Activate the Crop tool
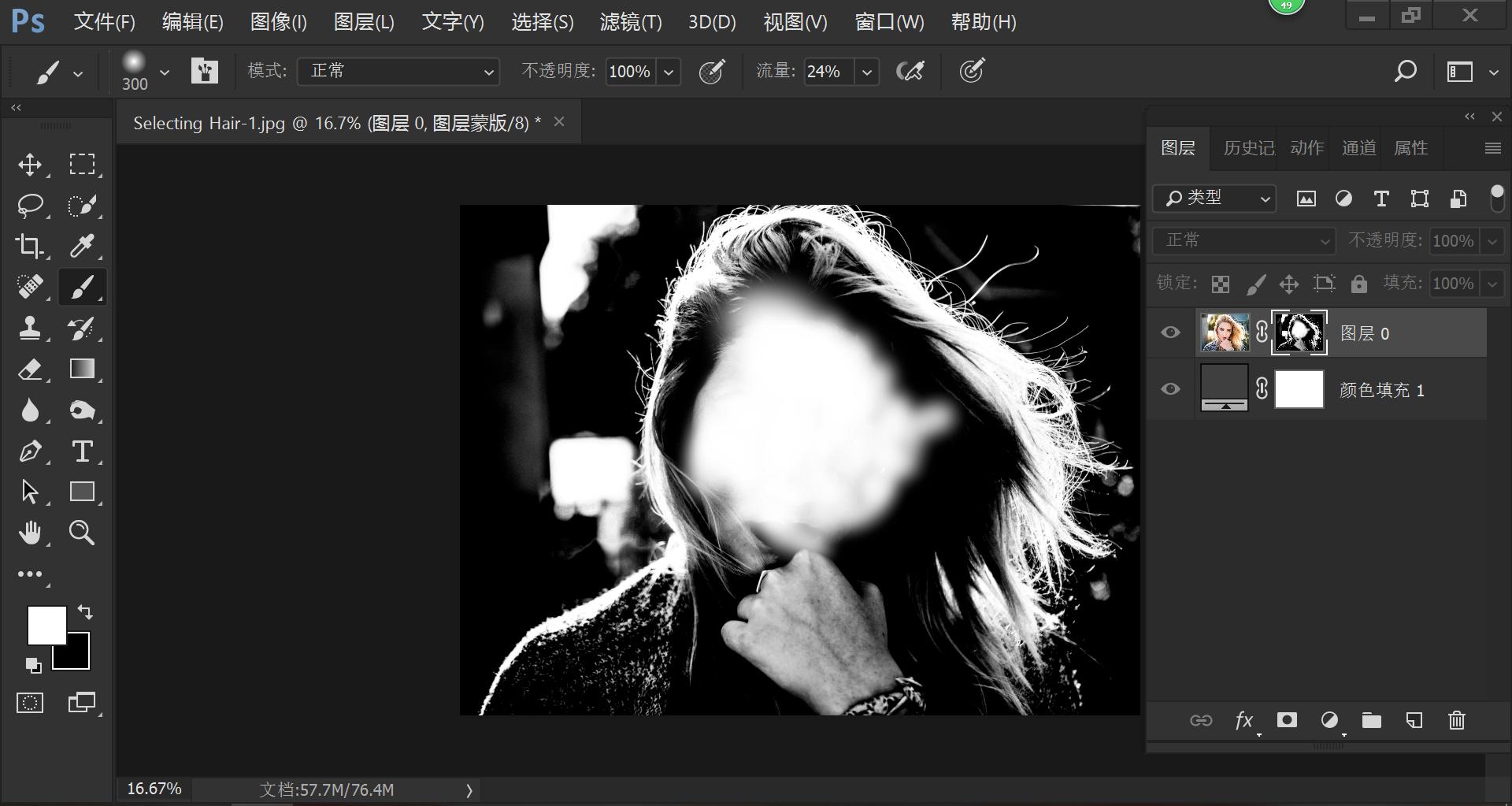The height and width of the screenshot is (806, 1512). click(31, 247)
